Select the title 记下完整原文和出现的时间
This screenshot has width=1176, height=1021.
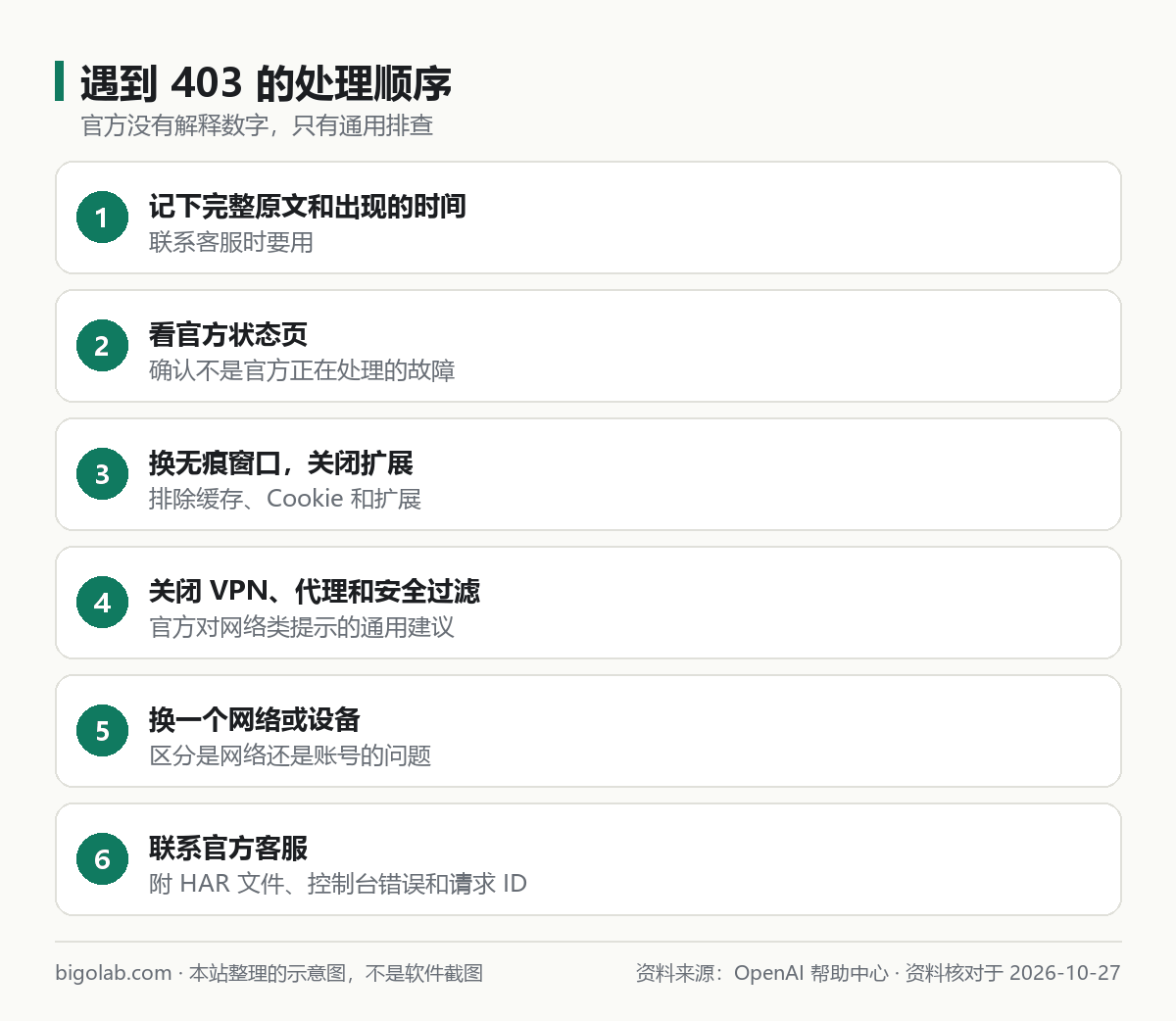click(x=308, y=207)
